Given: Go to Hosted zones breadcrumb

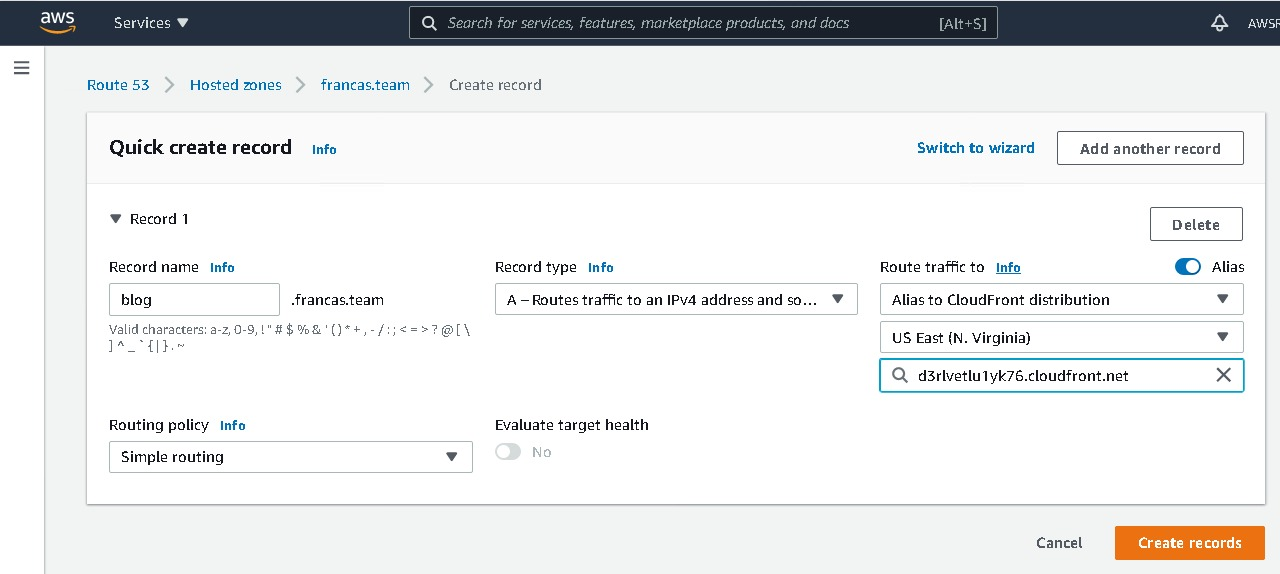Looking at the screenshot, I should tap(236, 85).
